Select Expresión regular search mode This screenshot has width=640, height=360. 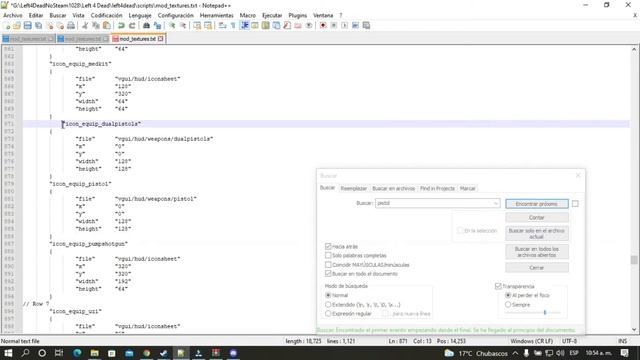click(x=328, y=313)
